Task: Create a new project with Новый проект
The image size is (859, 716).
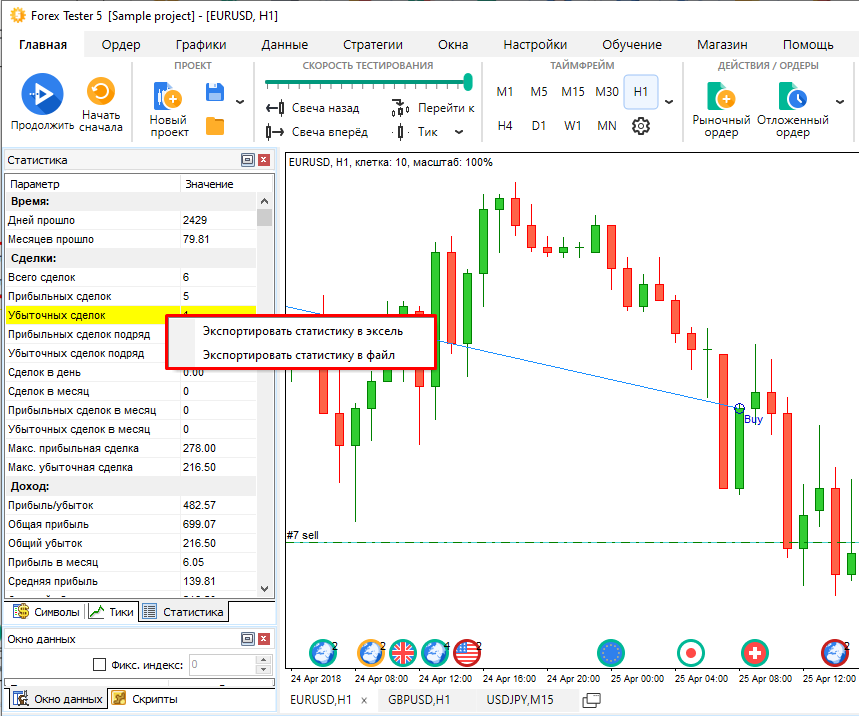Action: [x=168, y=98]
